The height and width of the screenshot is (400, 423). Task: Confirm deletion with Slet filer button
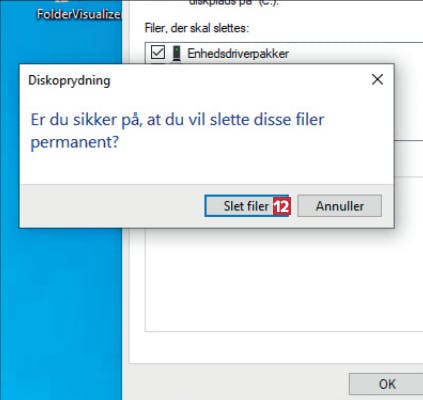pos(247,206)
